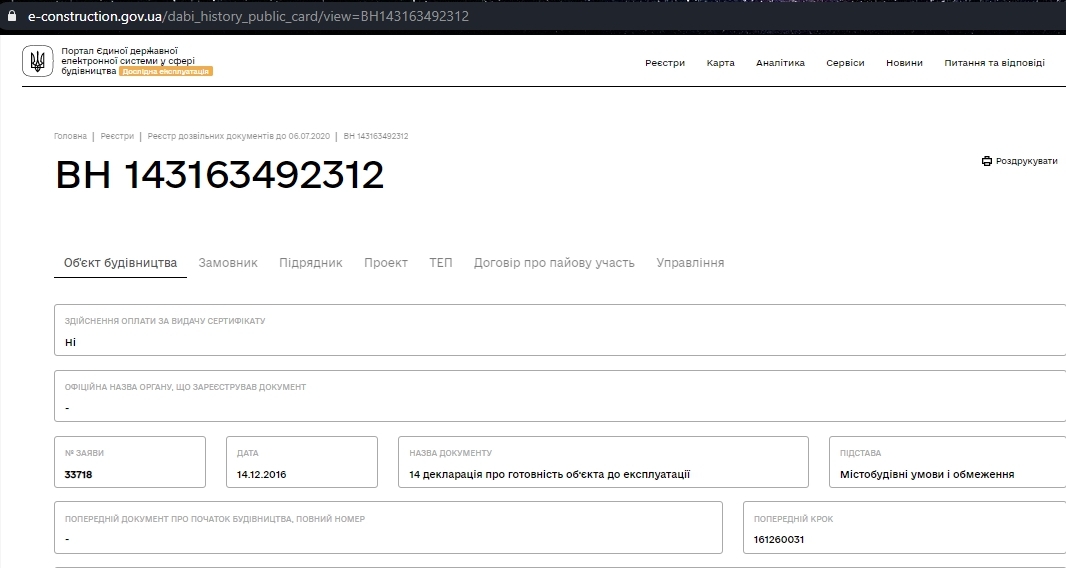1066x568 pixels.
Task: Open the Сервіси menu item
Action: click(x=845, y=63)
